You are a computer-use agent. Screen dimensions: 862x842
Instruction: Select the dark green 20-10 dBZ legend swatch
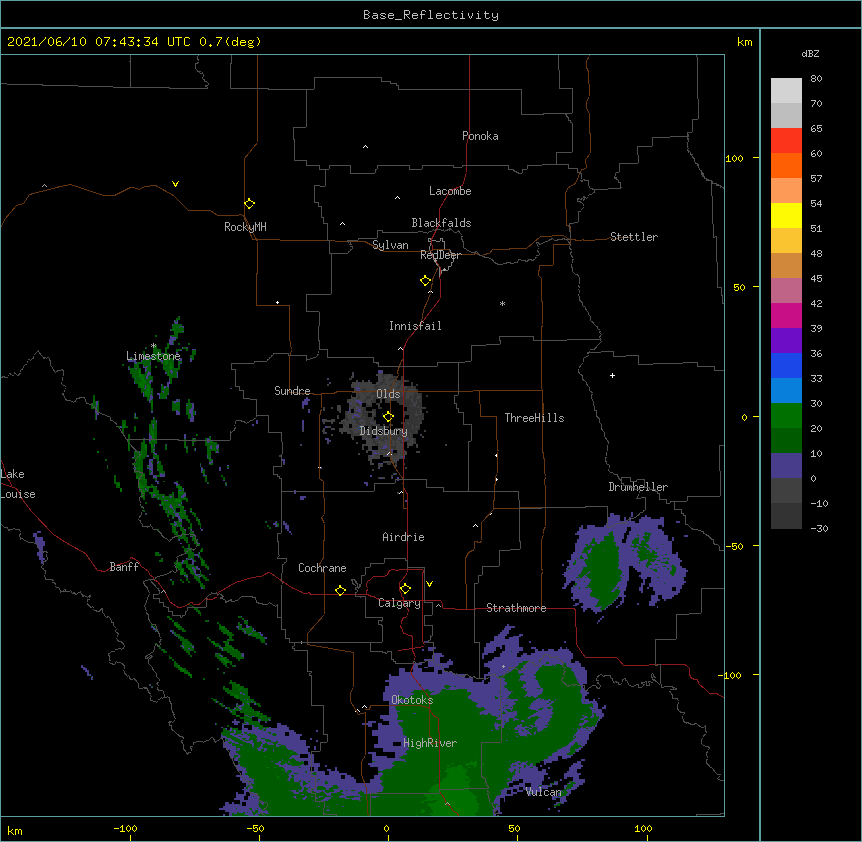786,441
